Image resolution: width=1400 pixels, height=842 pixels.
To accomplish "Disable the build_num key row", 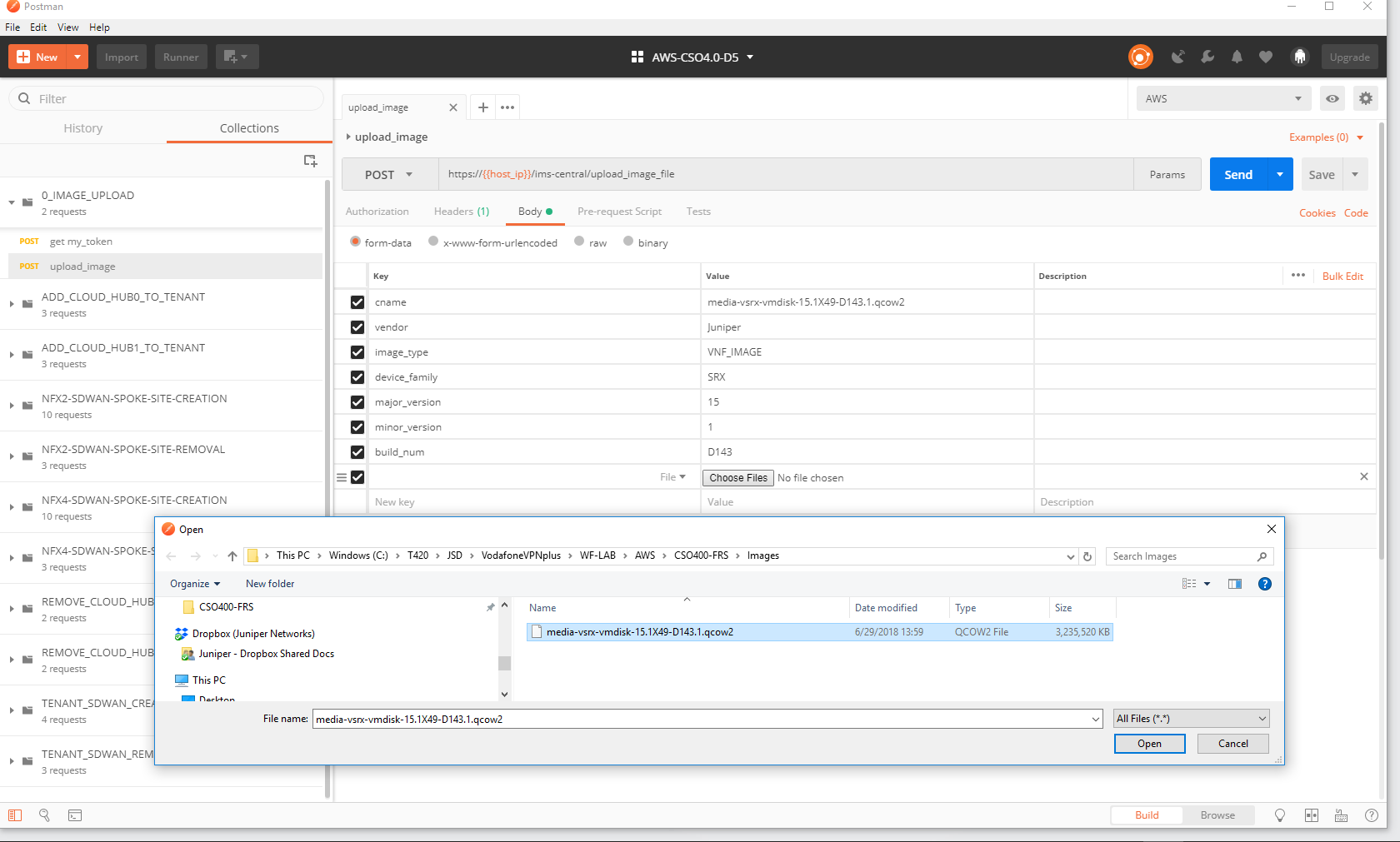I will (x=357, y=452).
